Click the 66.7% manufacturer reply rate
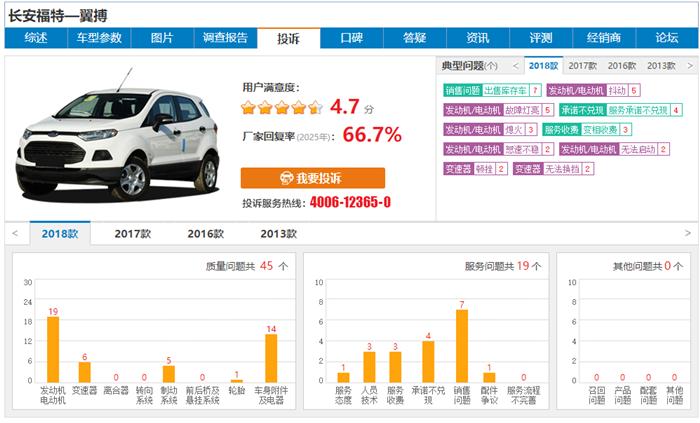This screenshot has width=700, height=423. [372, 135]
